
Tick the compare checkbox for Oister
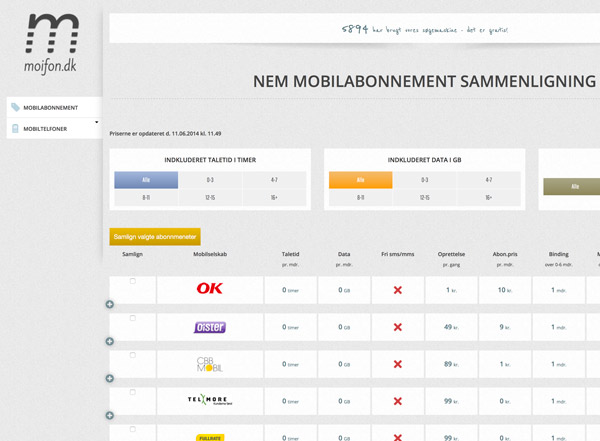[132, 318]
